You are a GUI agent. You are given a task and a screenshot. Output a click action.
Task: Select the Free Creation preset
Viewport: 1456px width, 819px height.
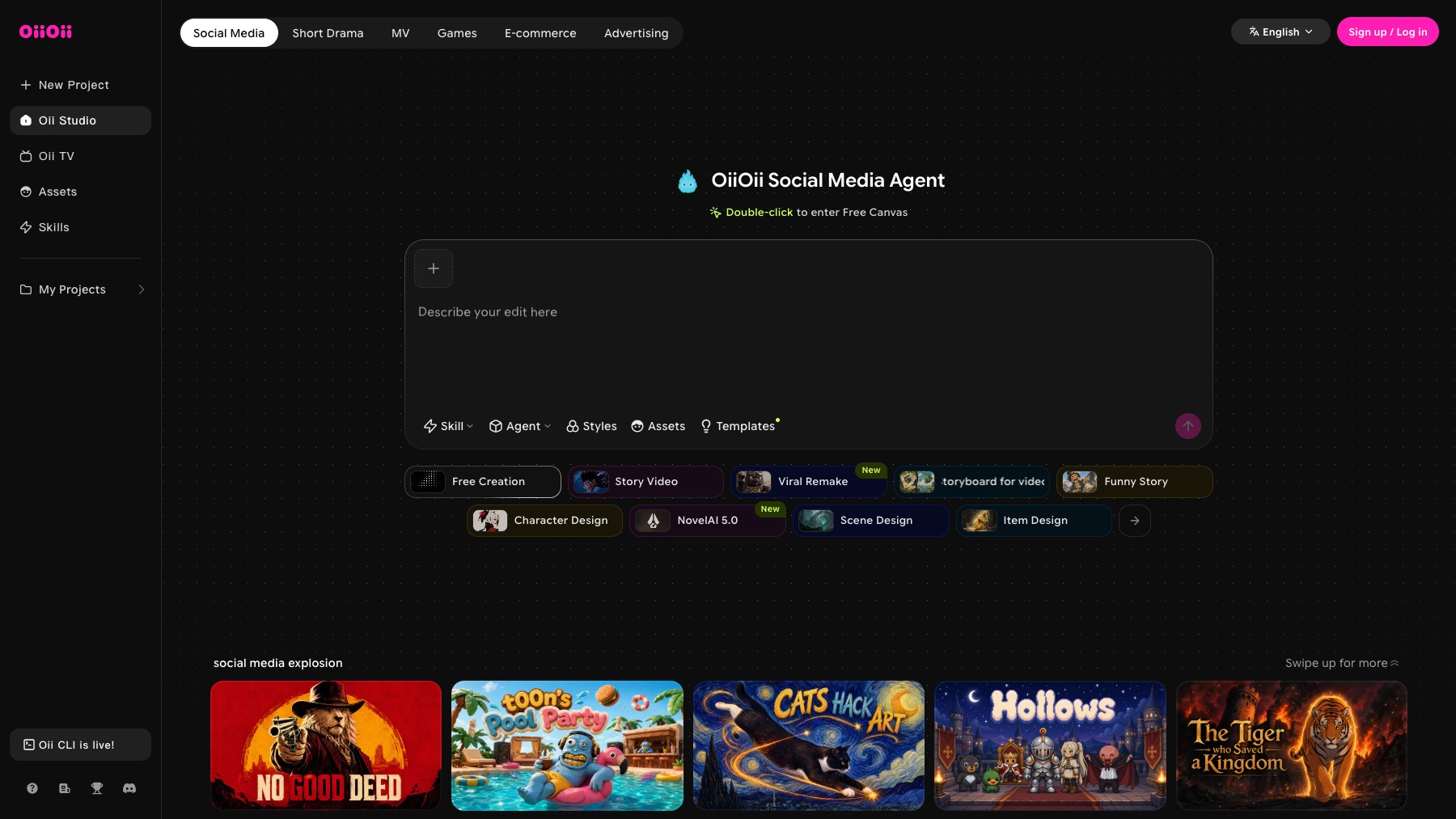coord(483,482)
